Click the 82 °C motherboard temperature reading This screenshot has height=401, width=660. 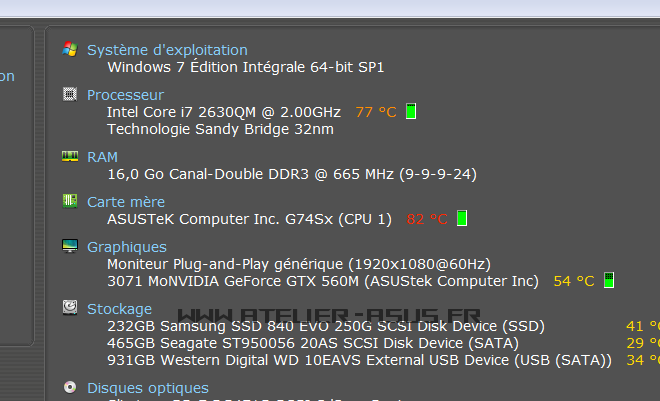pos(427,218)
